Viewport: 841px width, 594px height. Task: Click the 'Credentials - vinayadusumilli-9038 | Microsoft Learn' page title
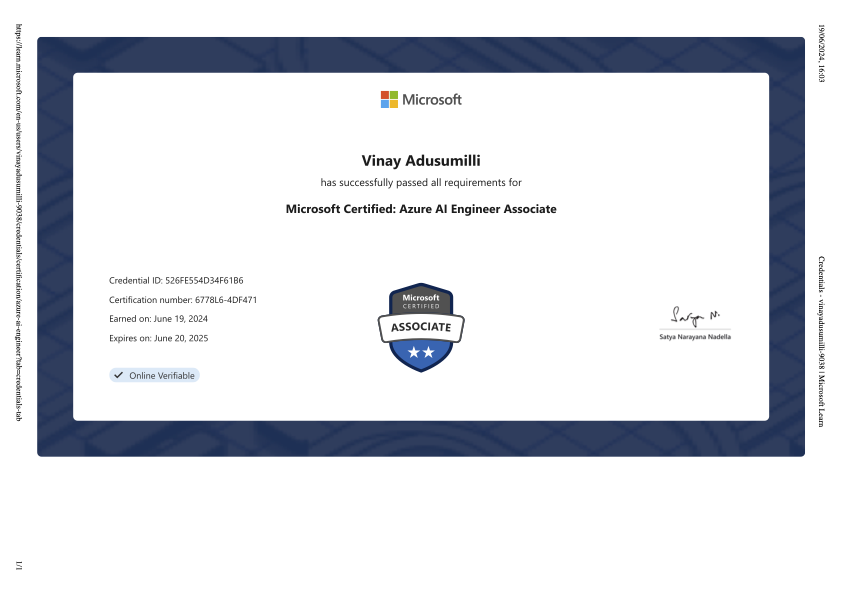coord(821,341)
